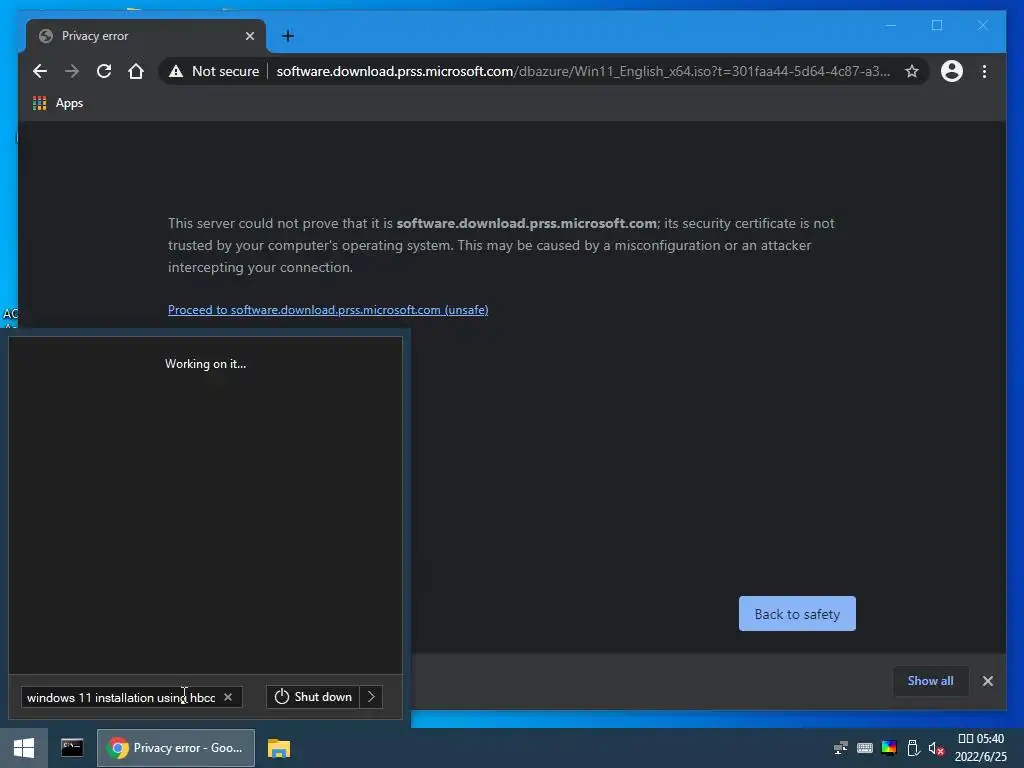Image resolution: width=1024 pixels, height=768 pixels.
Task: Click the address bar URL
Action: pos(583,71)
